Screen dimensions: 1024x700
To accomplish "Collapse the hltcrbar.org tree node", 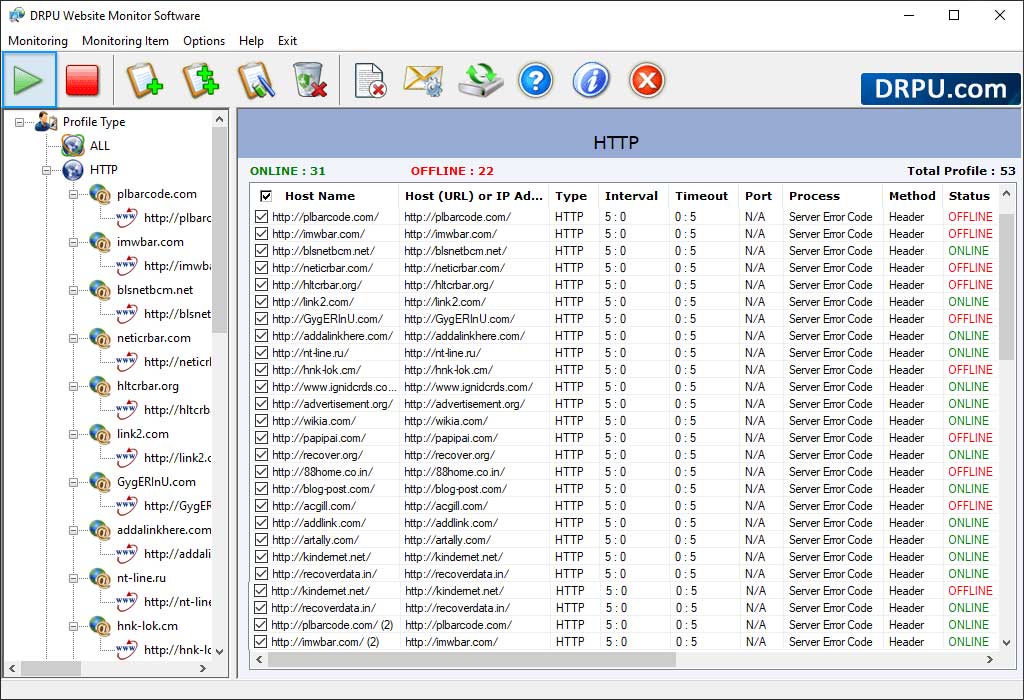I will pos(73,387).
